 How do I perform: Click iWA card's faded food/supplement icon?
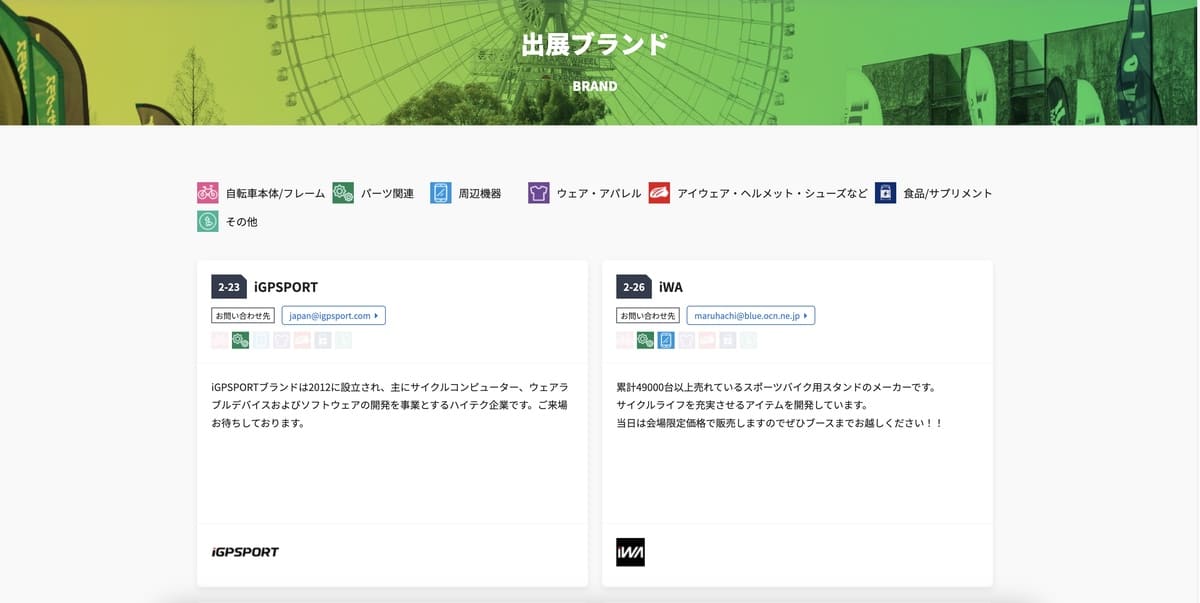pos(727,340)
